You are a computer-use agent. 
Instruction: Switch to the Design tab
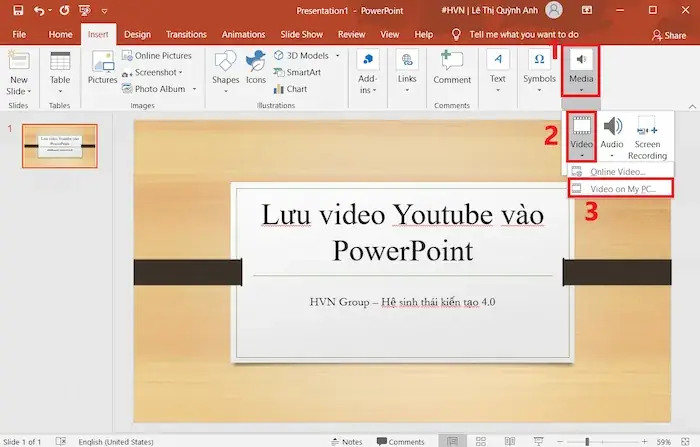137,34
